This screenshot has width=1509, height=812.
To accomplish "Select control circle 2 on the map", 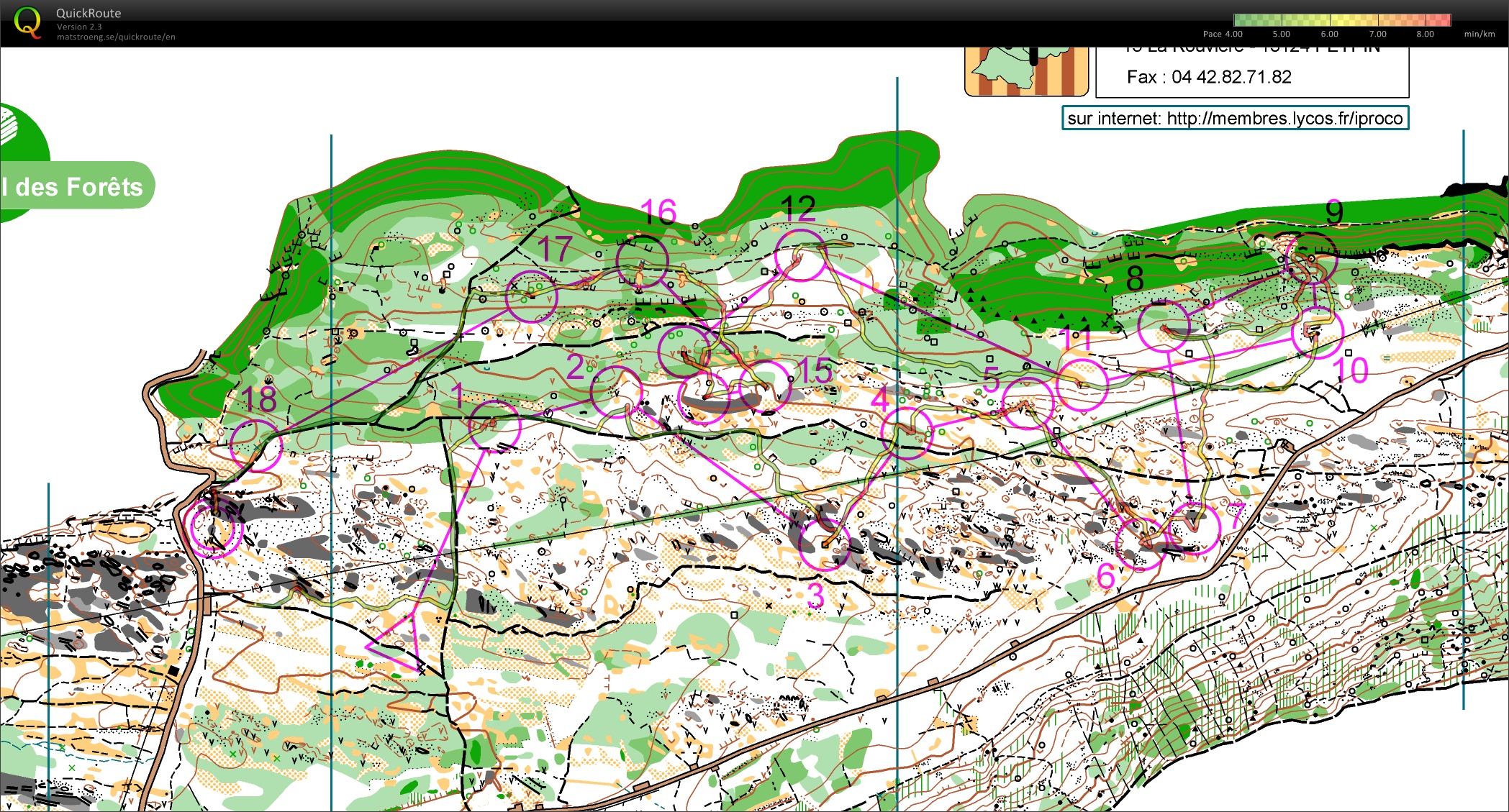I will 616,391.
